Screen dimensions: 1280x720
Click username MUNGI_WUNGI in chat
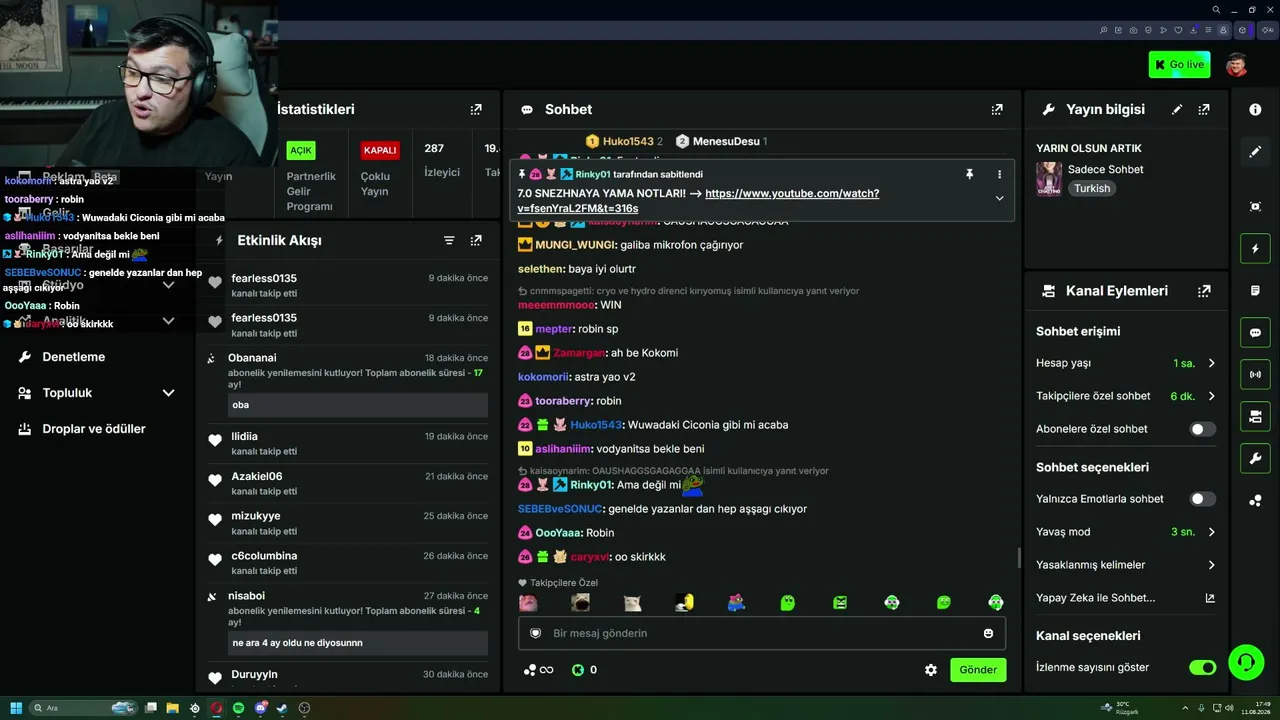click(x=576, y=245)
